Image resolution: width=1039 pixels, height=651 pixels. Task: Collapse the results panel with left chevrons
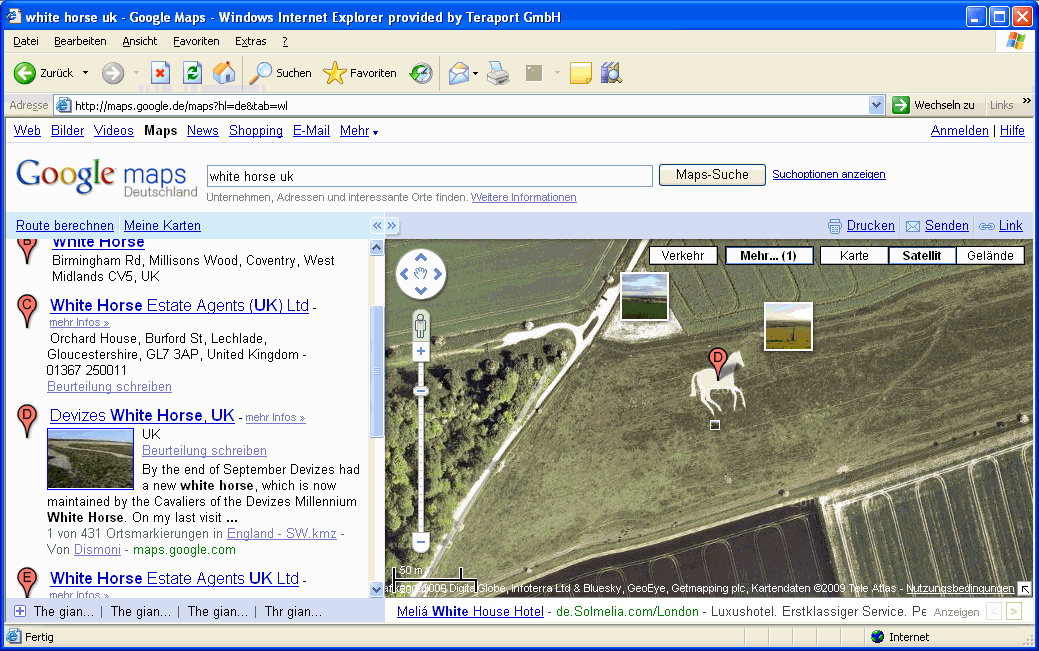click(x=377, y=225)
